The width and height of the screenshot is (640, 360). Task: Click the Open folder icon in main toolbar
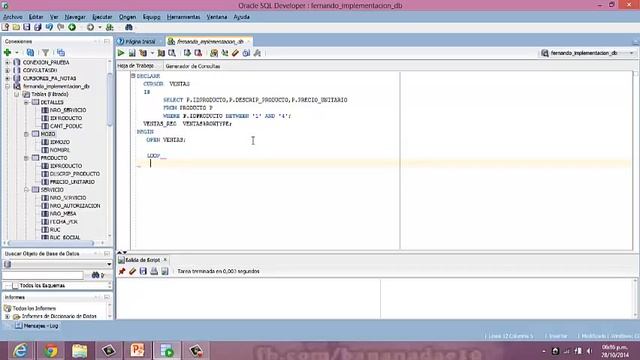point(16,27)
